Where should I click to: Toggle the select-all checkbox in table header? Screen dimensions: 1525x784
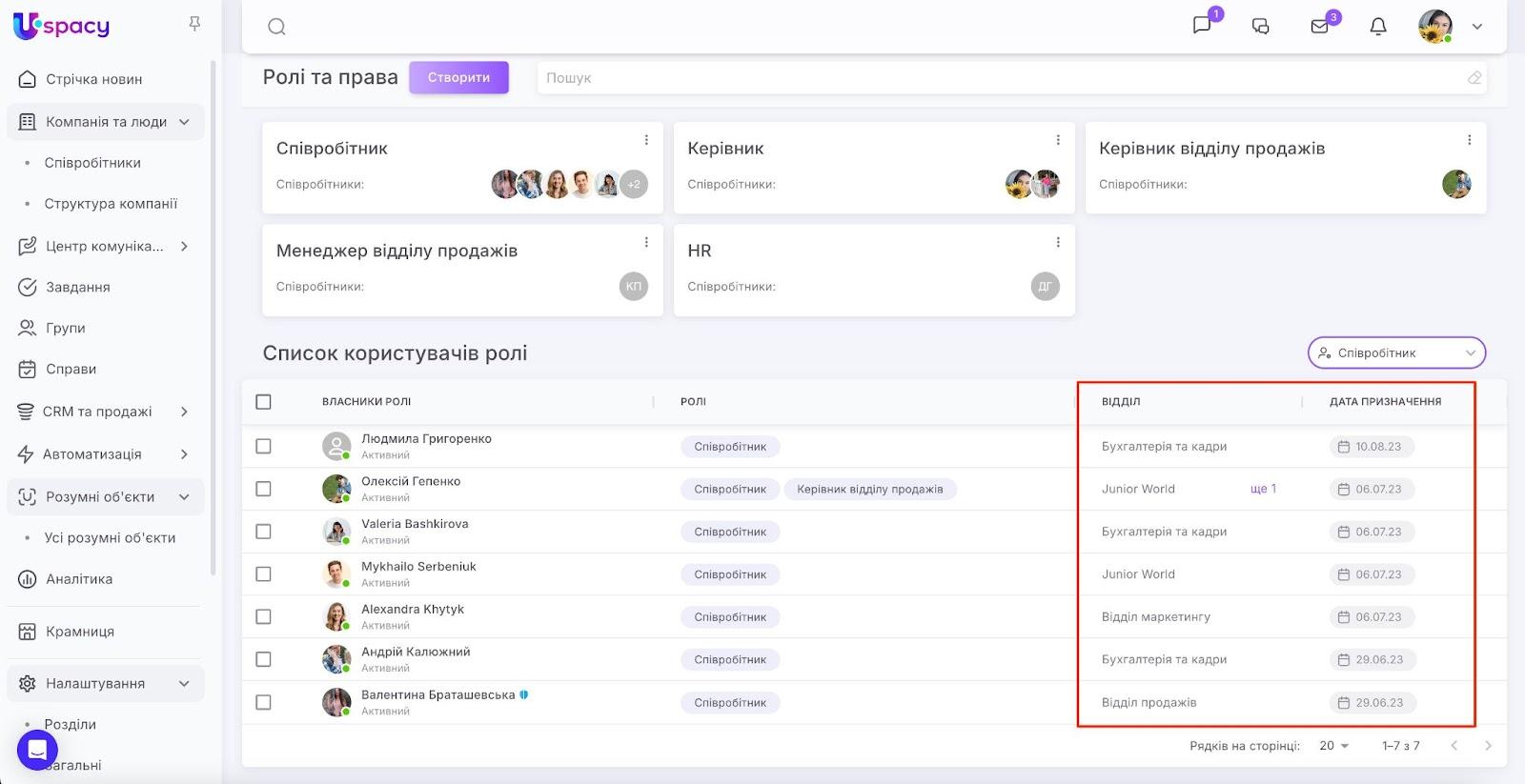(264, 402)
